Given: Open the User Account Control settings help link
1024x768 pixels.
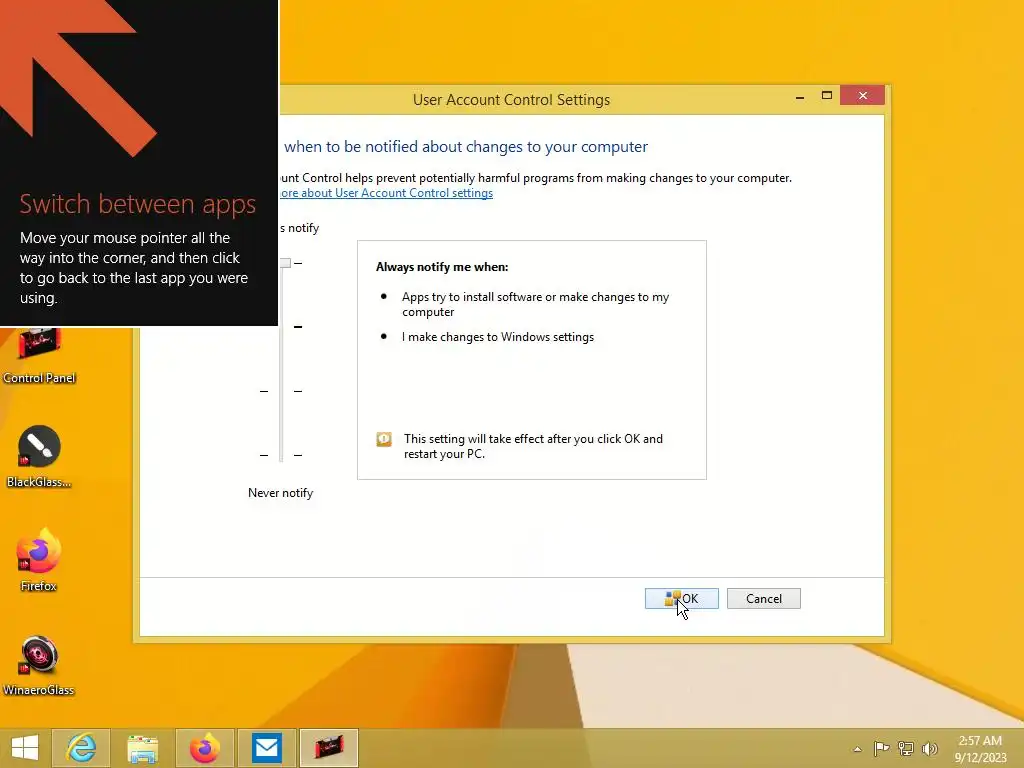Looking at the screenshot, I should (386, 193).
